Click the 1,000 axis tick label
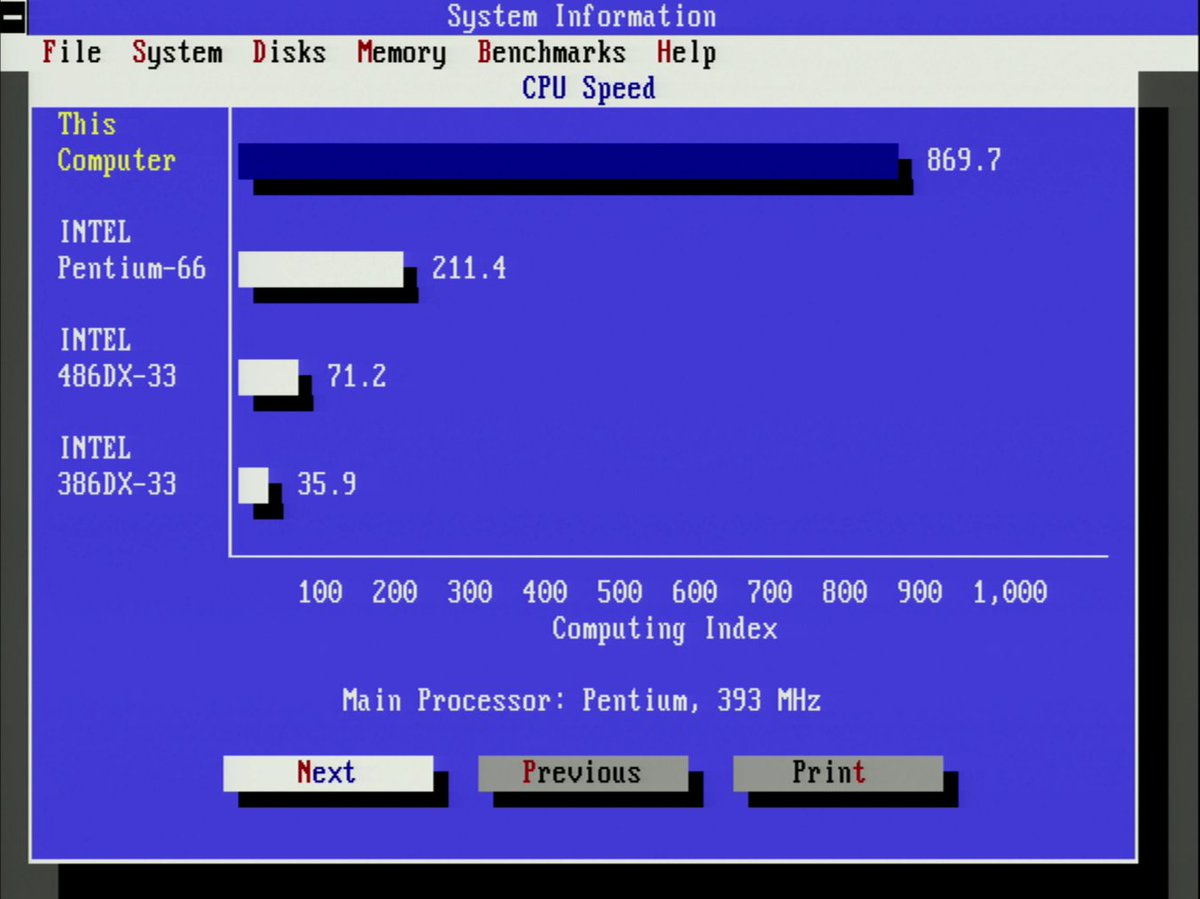 (x=1010, y=592)
